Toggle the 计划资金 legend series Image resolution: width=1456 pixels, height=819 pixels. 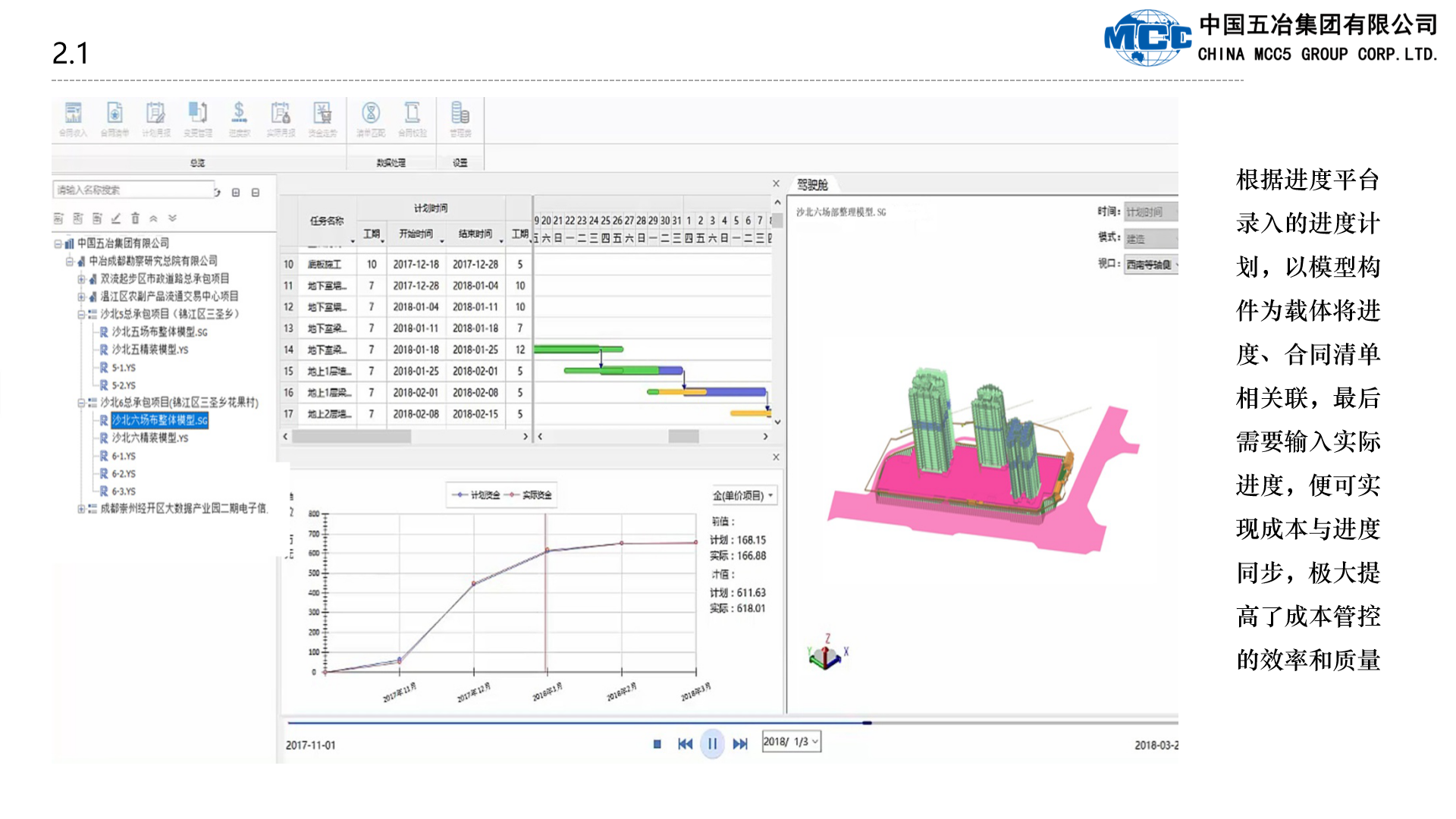coord(476,495)
